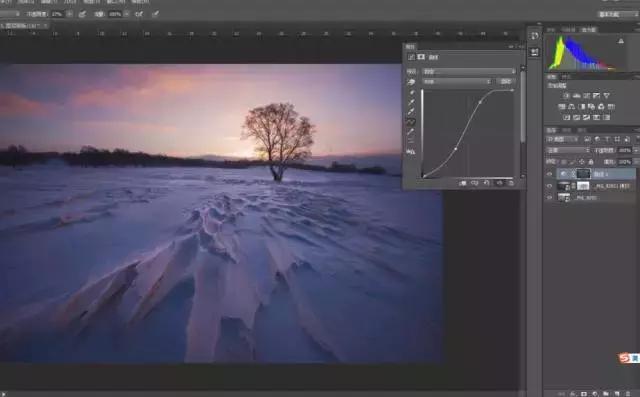Add a Black & White adjustment layer
640x397 pixels.
tap(582, 106)
